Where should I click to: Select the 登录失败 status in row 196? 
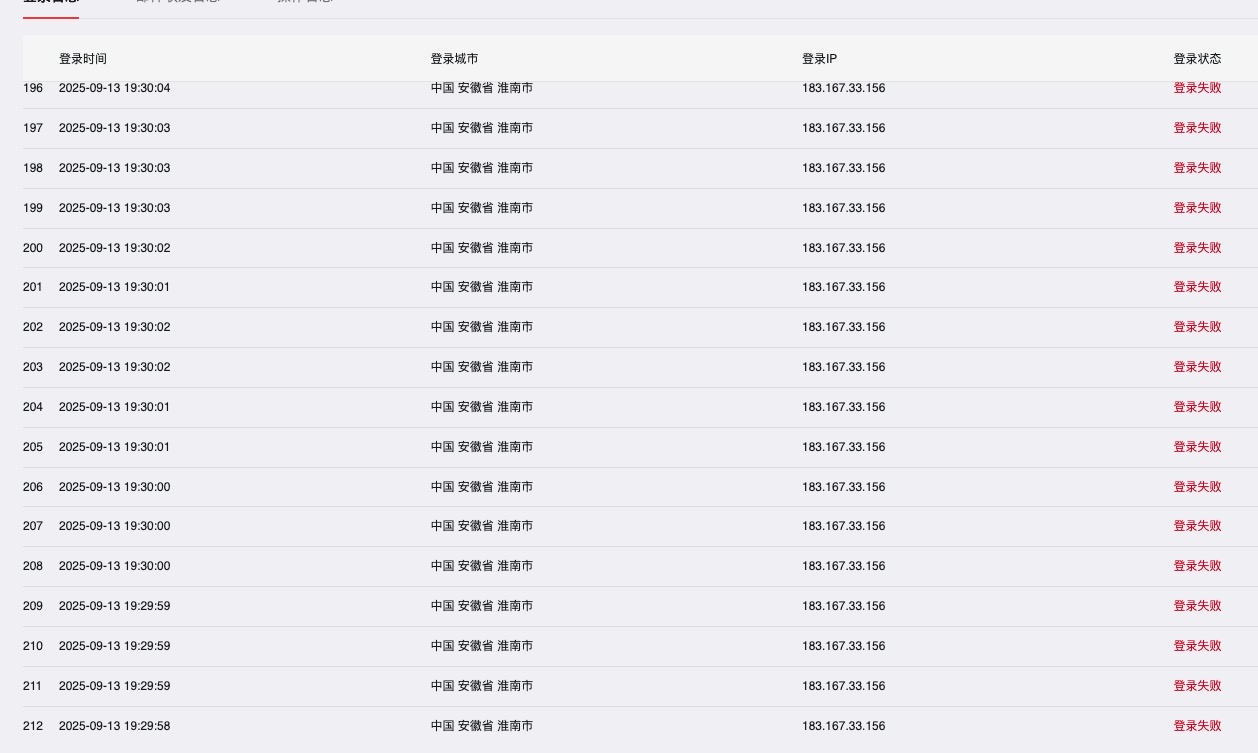pos(1197,88)
